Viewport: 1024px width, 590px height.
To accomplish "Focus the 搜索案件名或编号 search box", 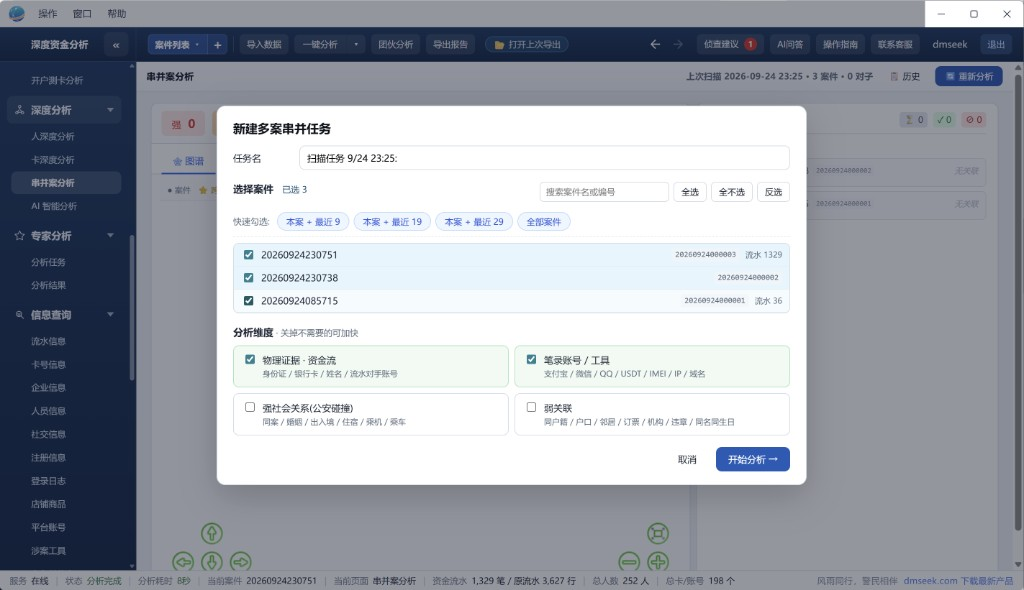I will coord(604,192).
